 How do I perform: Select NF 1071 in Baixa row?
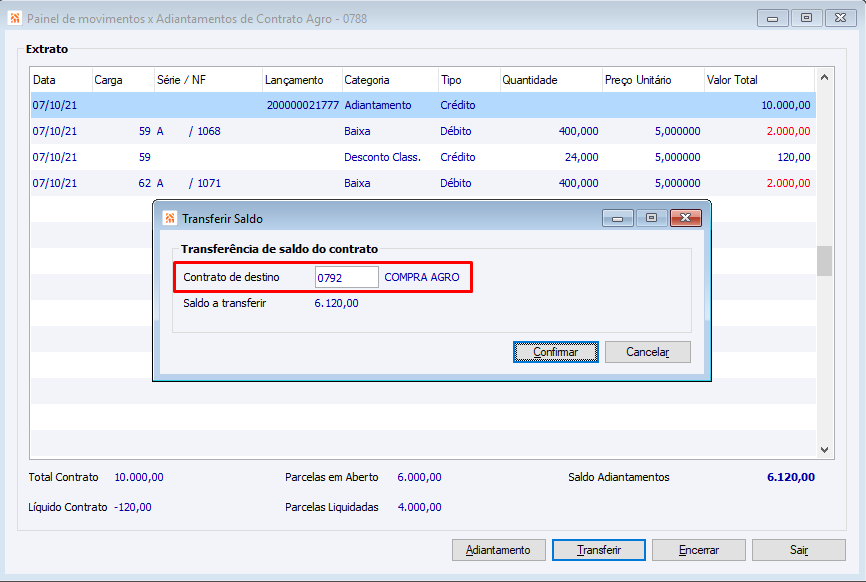[209, 183]
